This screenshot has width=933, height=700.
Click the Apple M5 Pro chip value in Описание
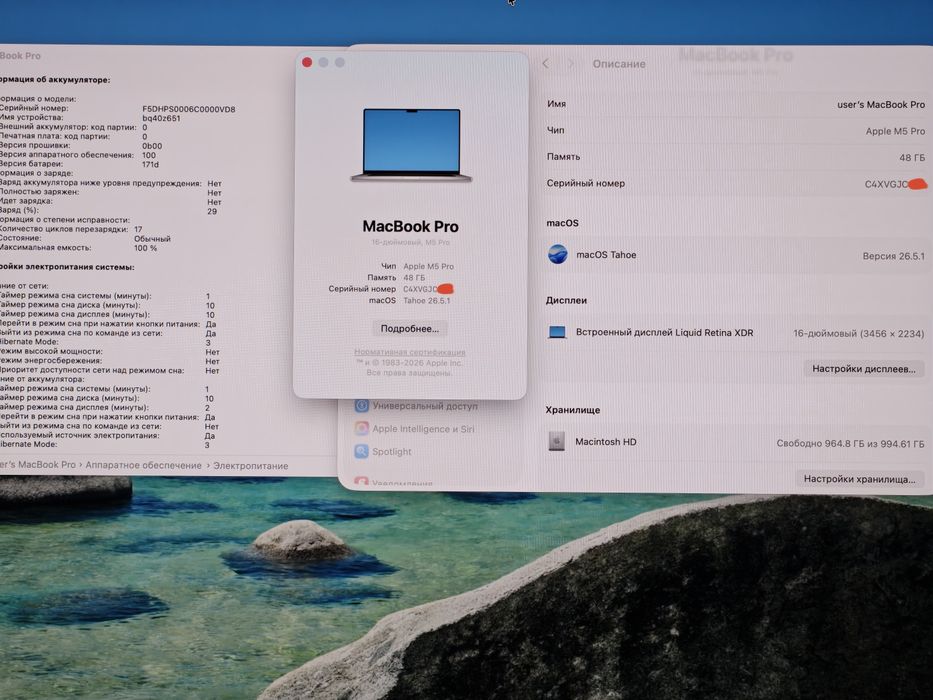(895, 132)
